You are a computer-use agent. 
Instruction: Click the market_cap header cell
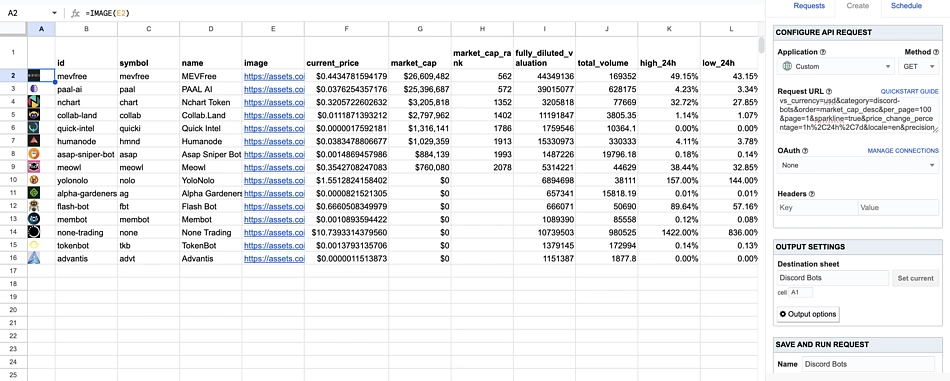coord(420,53)
